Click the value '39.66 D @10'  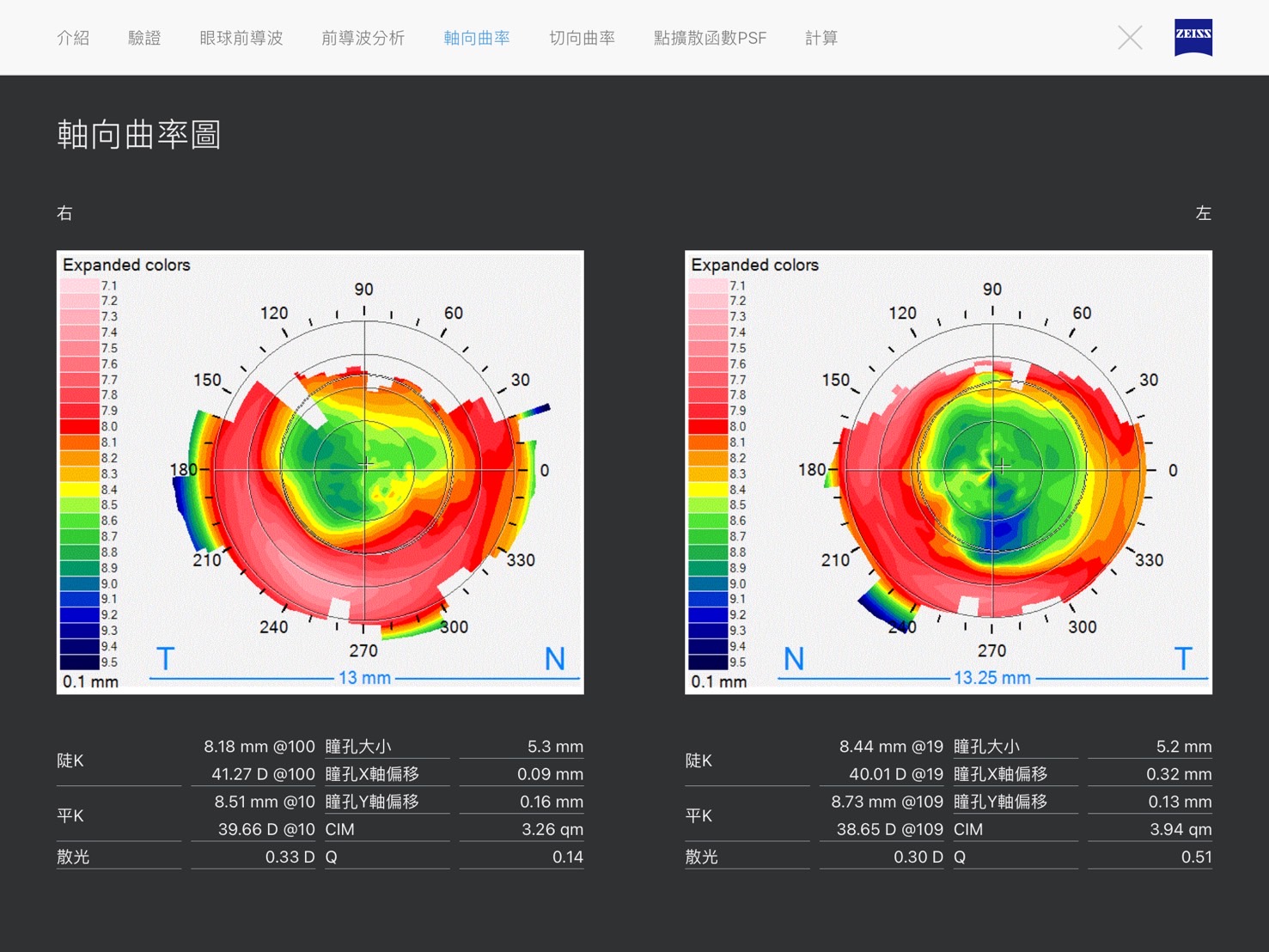point(266,829)
